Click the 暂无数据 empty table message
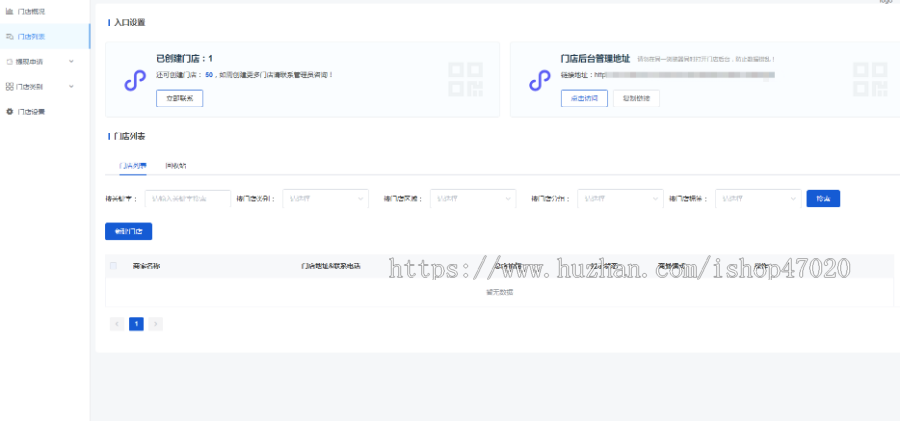 pyautogui.click(x=499, y=292)
